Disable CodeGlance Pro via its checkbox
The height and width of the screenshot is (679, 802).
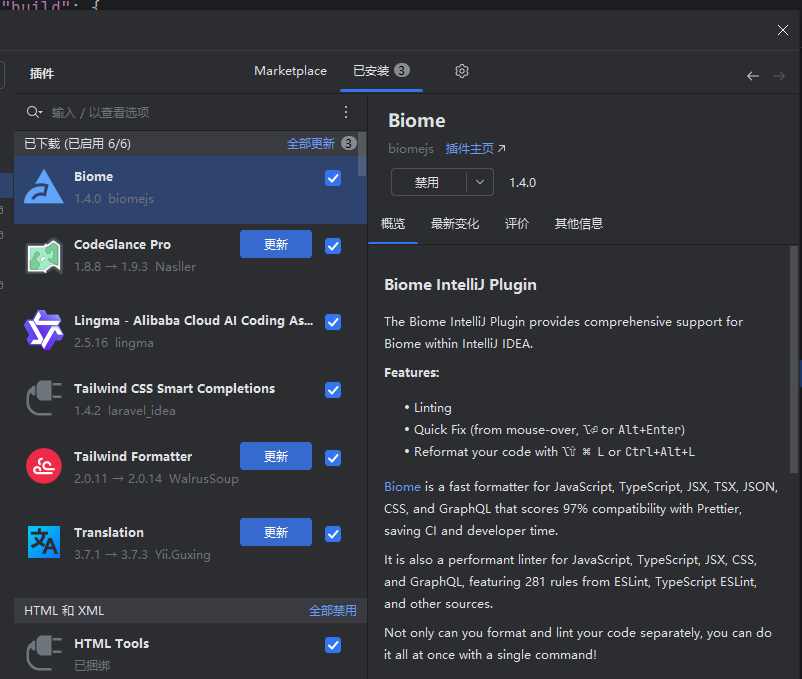[x=333, y=246]
